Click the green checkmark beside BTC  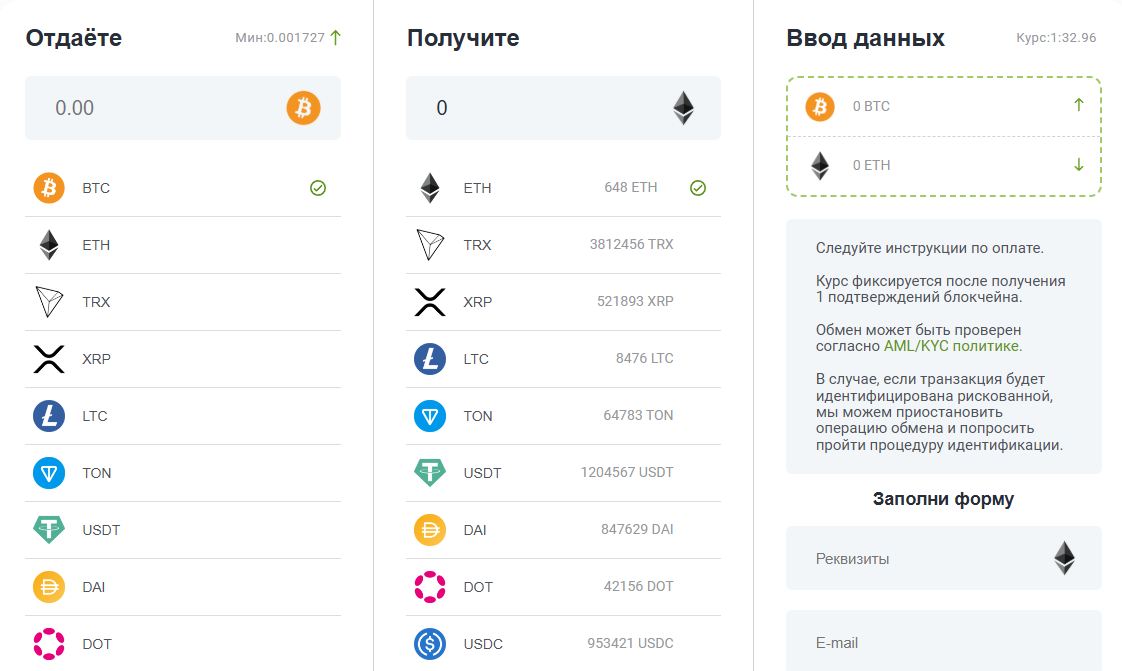point(318,188)
